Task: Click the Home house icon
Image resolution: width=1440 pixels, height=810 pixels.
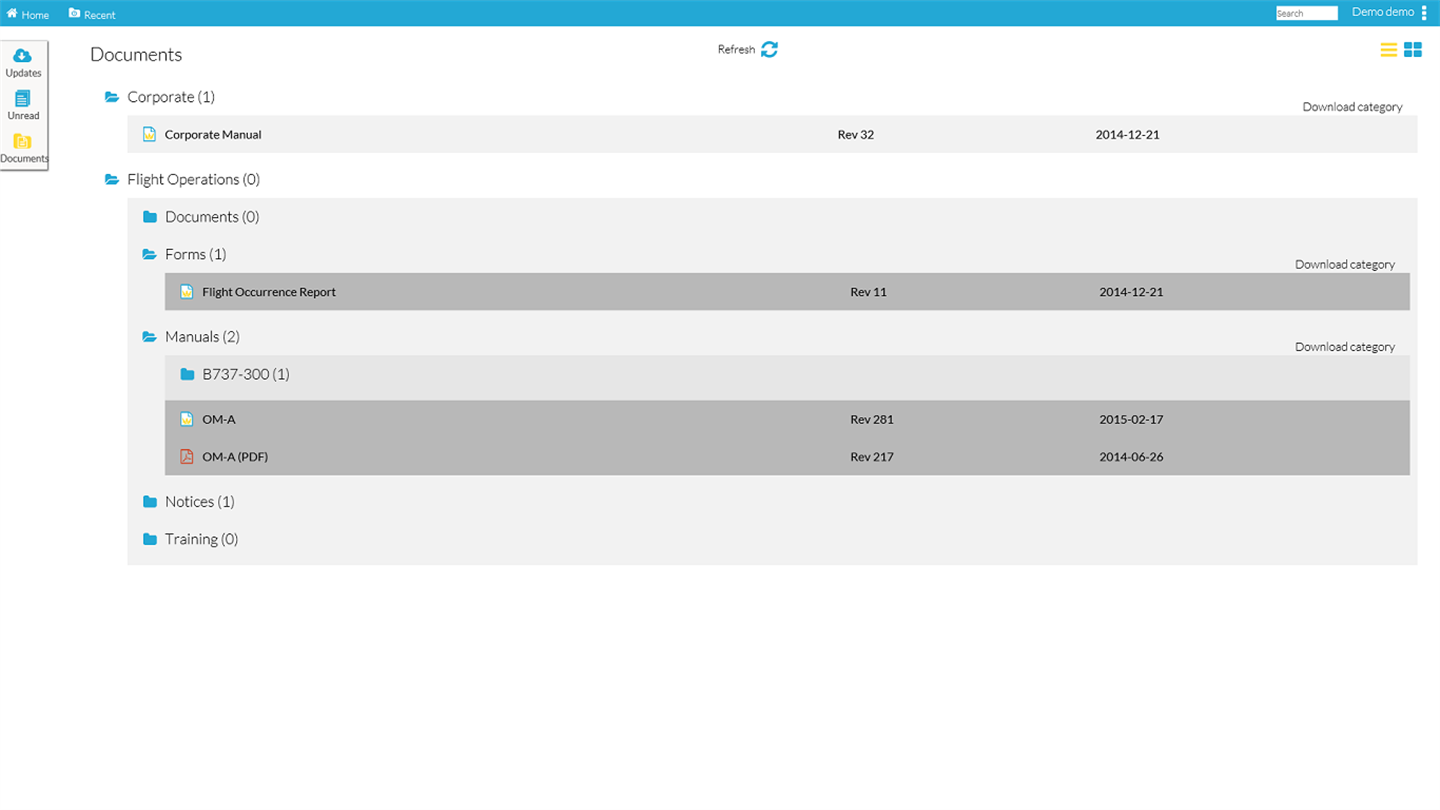Action: [x=12, y=13]
